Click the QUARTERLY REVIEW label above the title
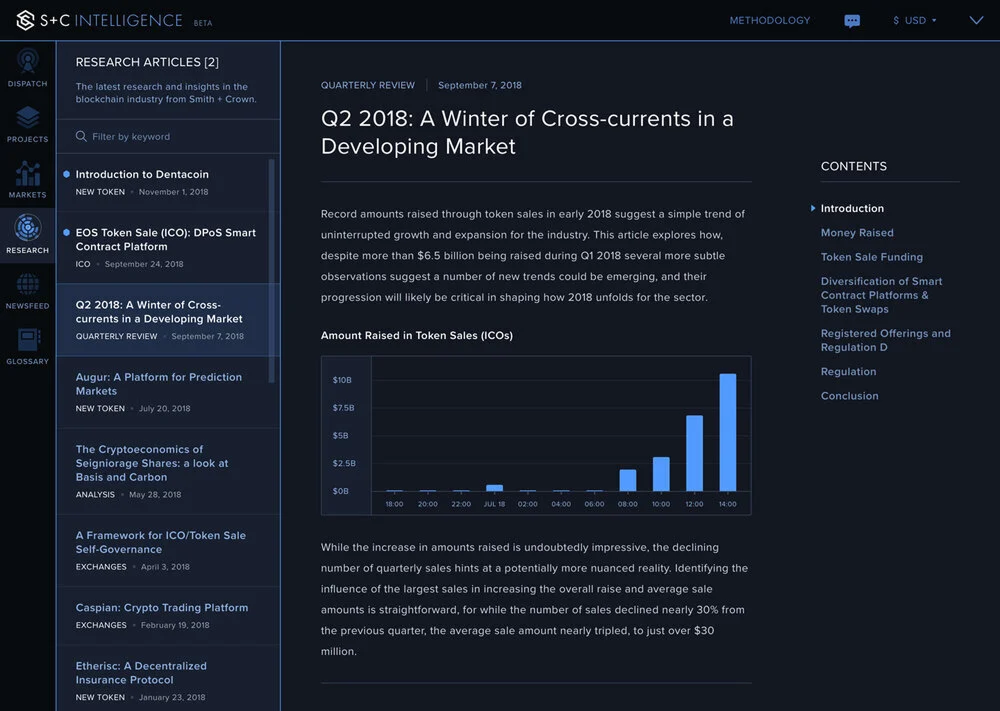 tap(367, 85)
